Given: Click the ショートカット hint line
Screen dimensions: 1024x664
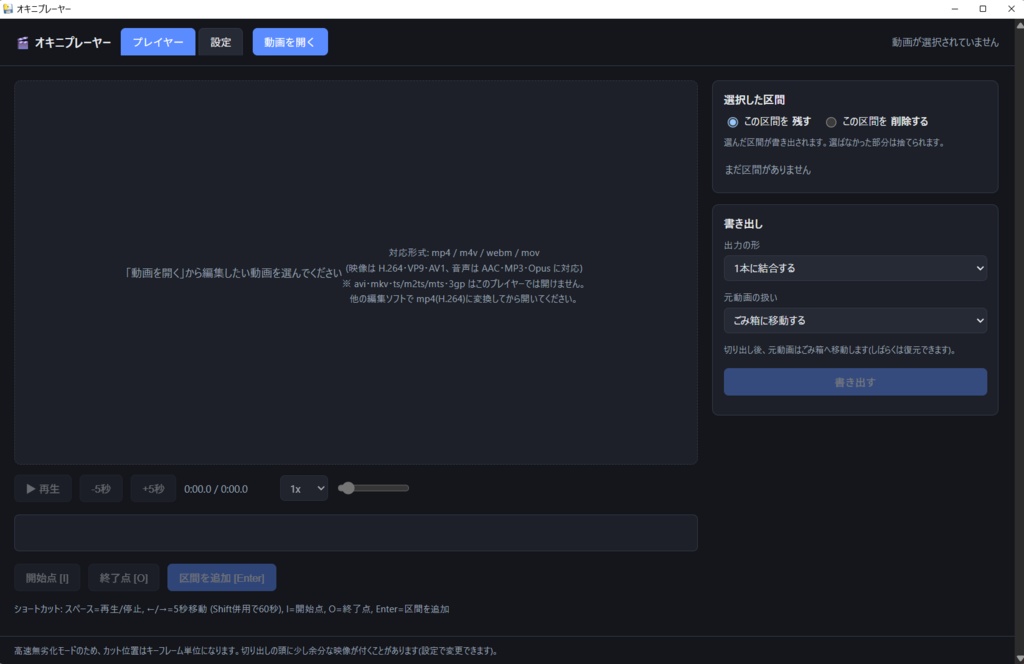Looking at the screenshot, I should (231, 609).
